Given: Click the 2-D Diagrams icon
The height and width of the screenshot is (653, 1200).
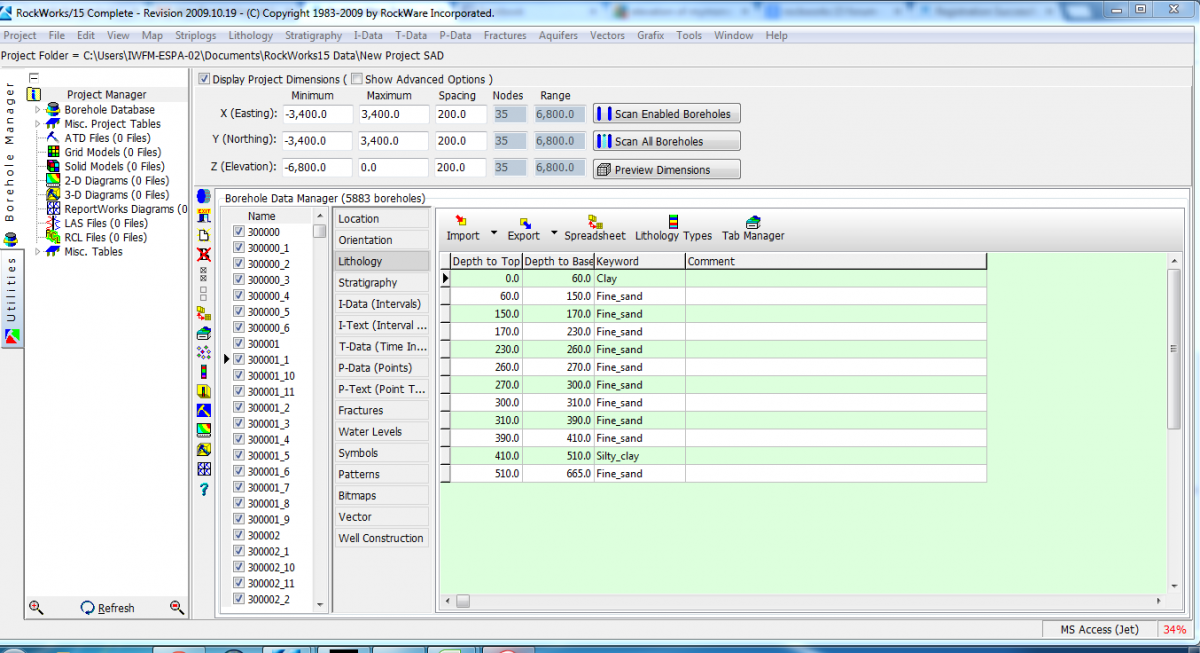Looking at the screenshot, I should point(54,180).
